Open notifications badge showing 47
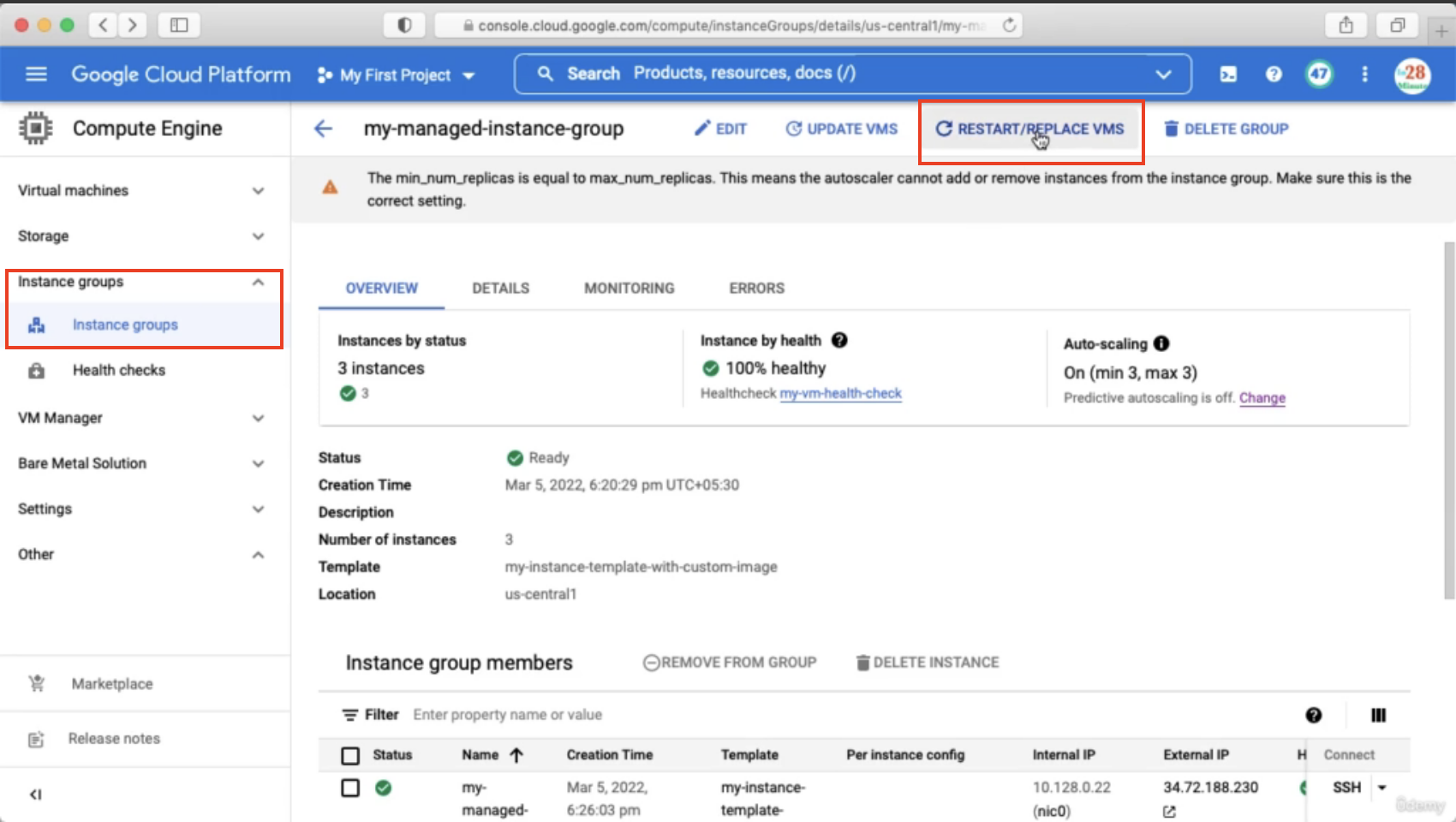The width and height of the screenshot is (1456, 822). pyautogui.click(x=1319, y=74)
